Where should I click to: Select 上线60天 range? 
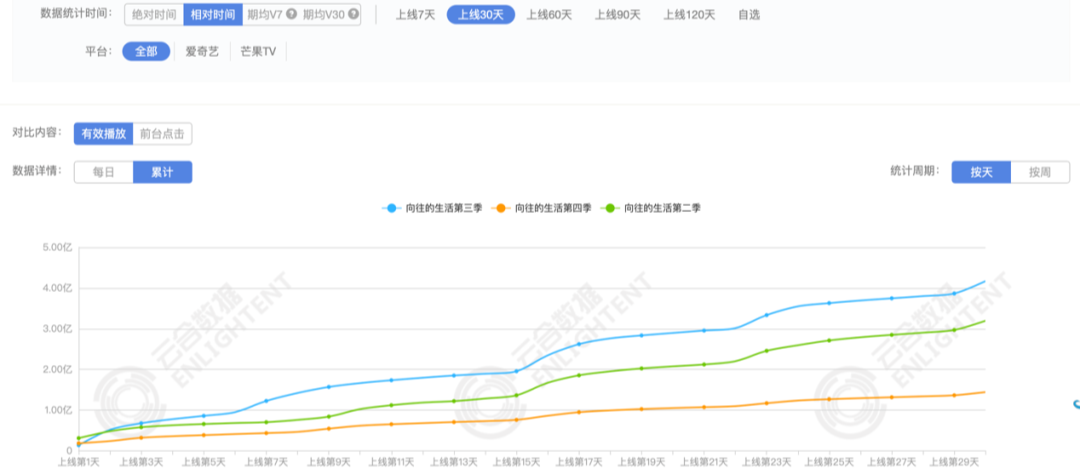pos(549,14)
